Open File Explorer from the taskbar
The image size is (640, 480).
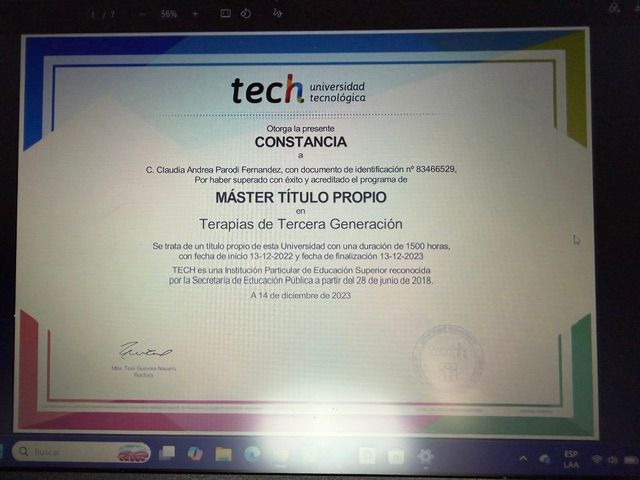coord(223,454)
